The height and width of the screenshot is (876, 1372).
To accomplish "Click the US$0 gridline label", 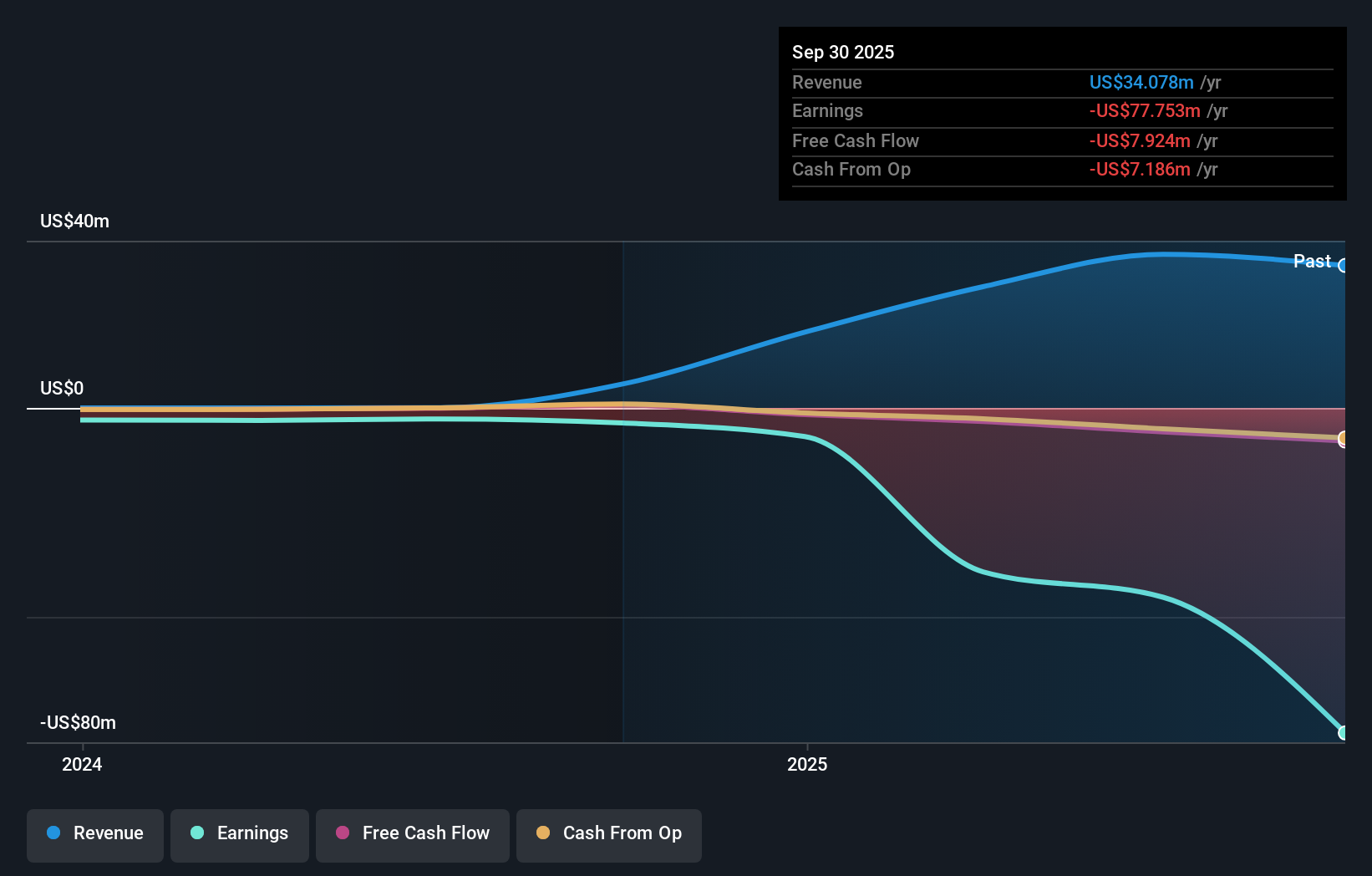I will [59, 388].
